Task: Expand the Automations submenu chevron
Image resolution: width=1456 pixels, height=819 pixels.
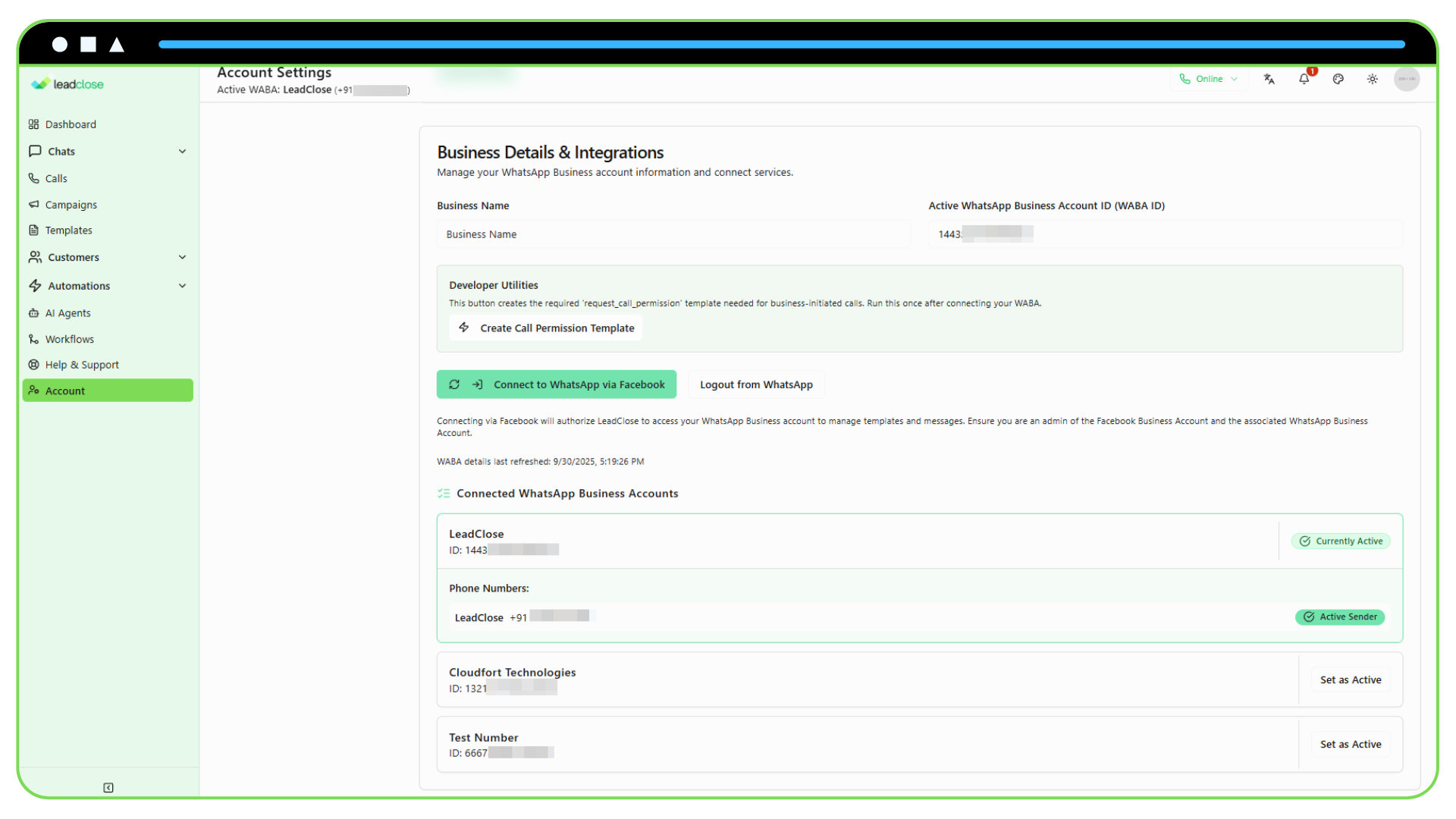Action: click(x=182, y=286)
